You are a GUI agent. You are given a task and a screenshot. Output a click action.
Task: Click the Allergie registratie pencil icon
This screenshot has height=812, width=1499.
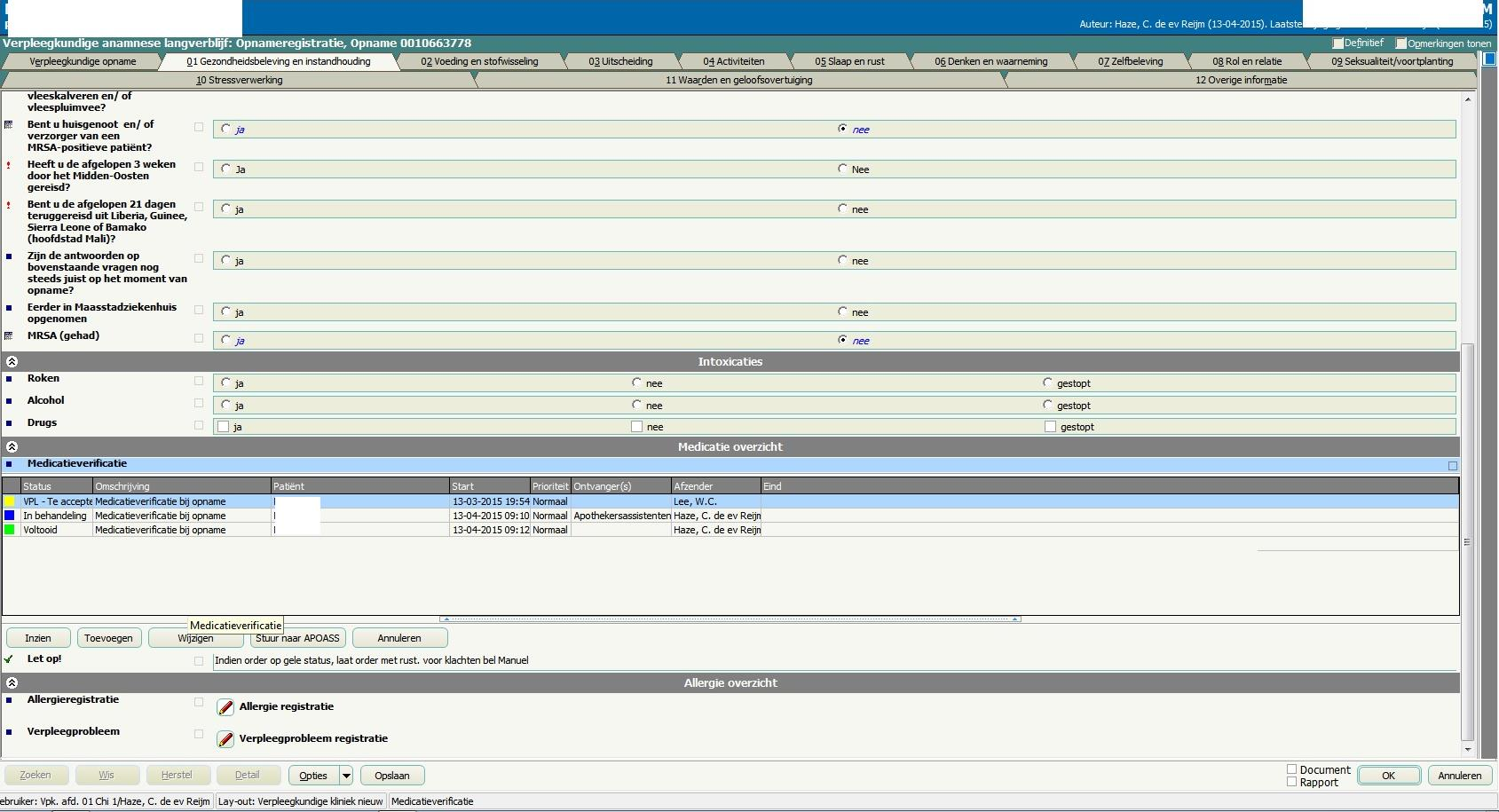pyautogui.click(x=225, y=707)
